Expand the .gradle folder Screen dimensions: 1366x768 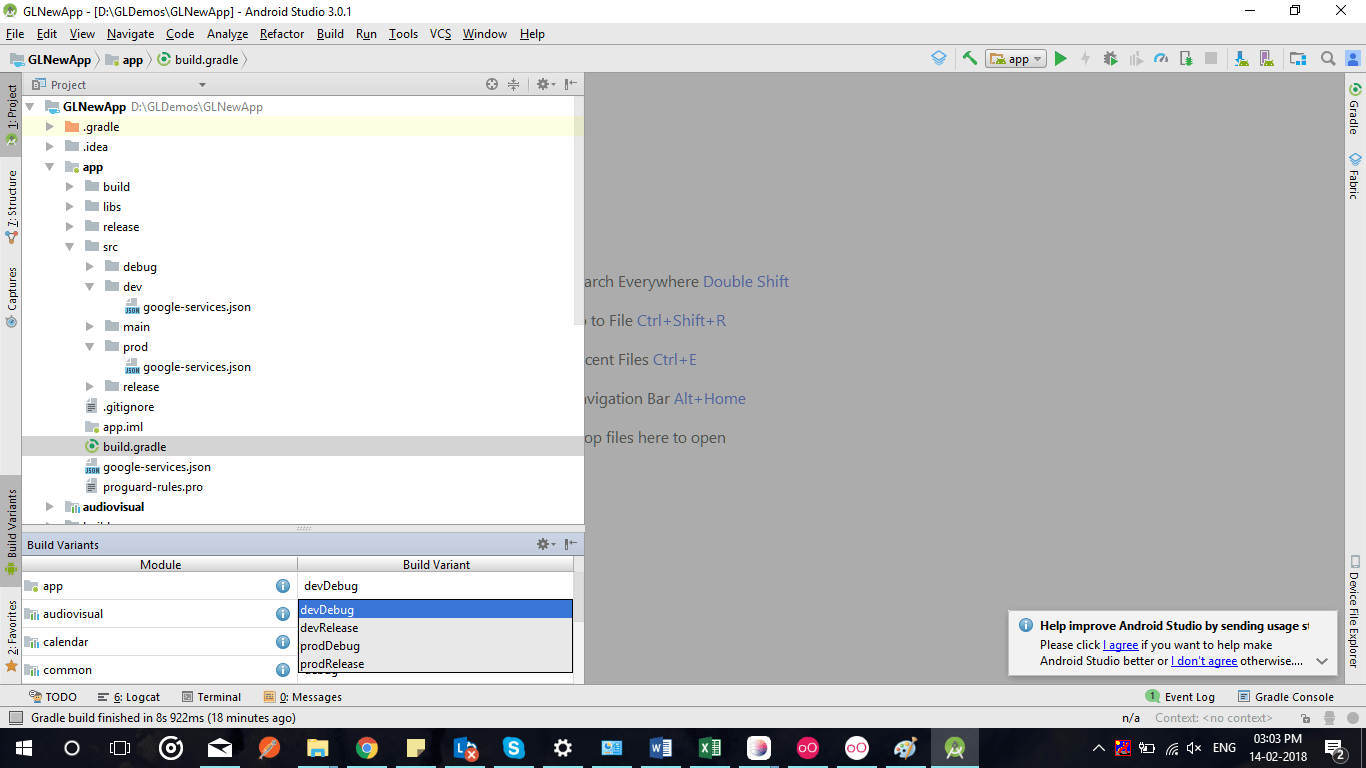(50, 127)
